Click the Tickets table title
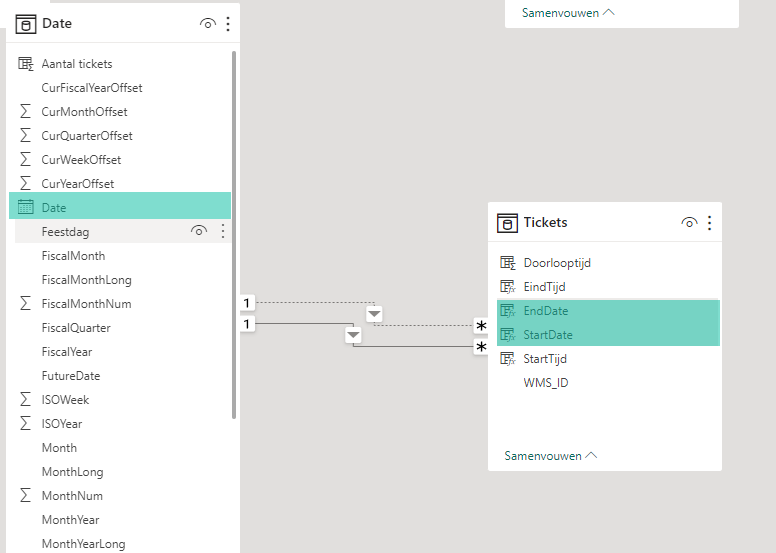This screenshot has width=776, height=553. pos(545,222)
